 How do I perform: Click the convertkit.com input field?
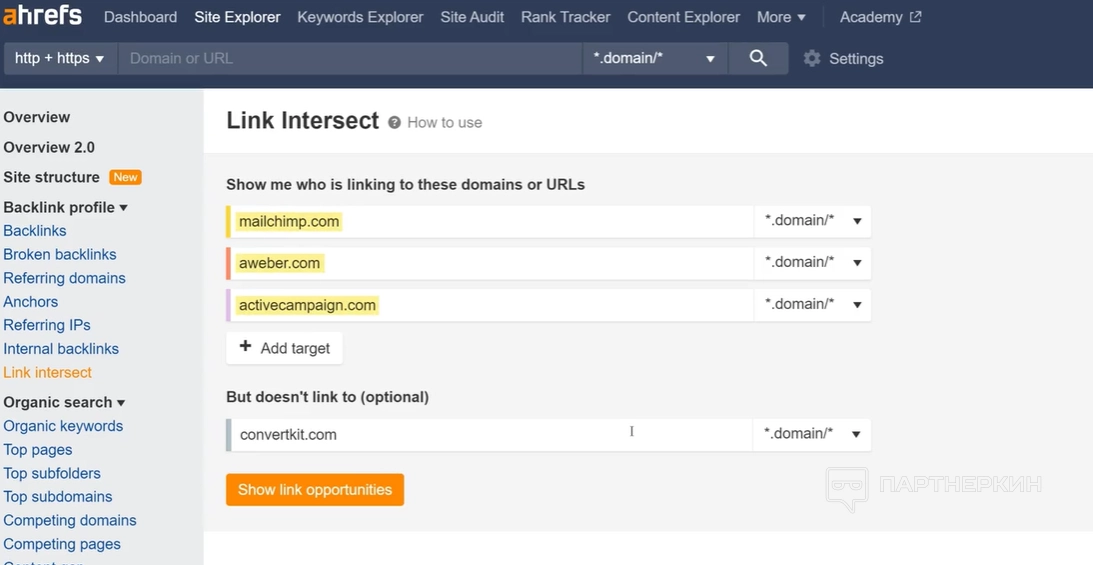(x=490, y=434)
